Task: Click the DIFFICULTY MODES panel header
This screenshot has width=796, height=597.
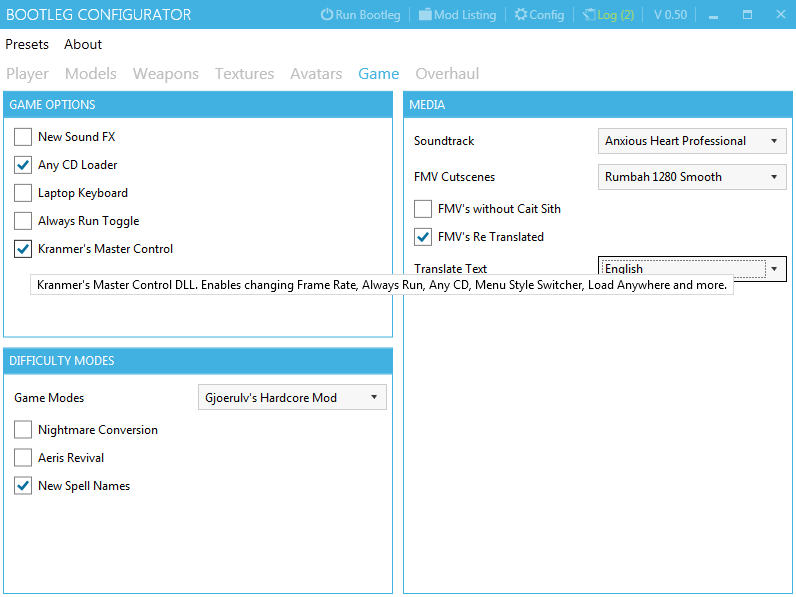Action: pos(198,360)
